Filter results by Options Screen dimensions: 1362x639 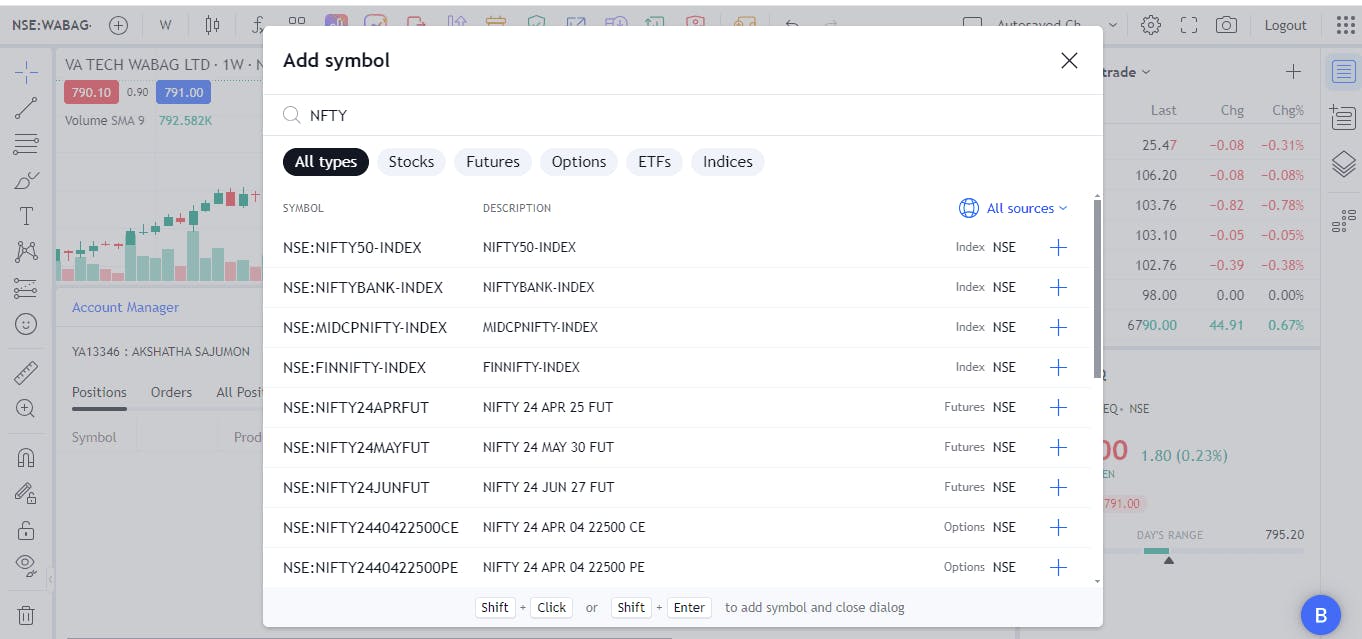(579, 162)
